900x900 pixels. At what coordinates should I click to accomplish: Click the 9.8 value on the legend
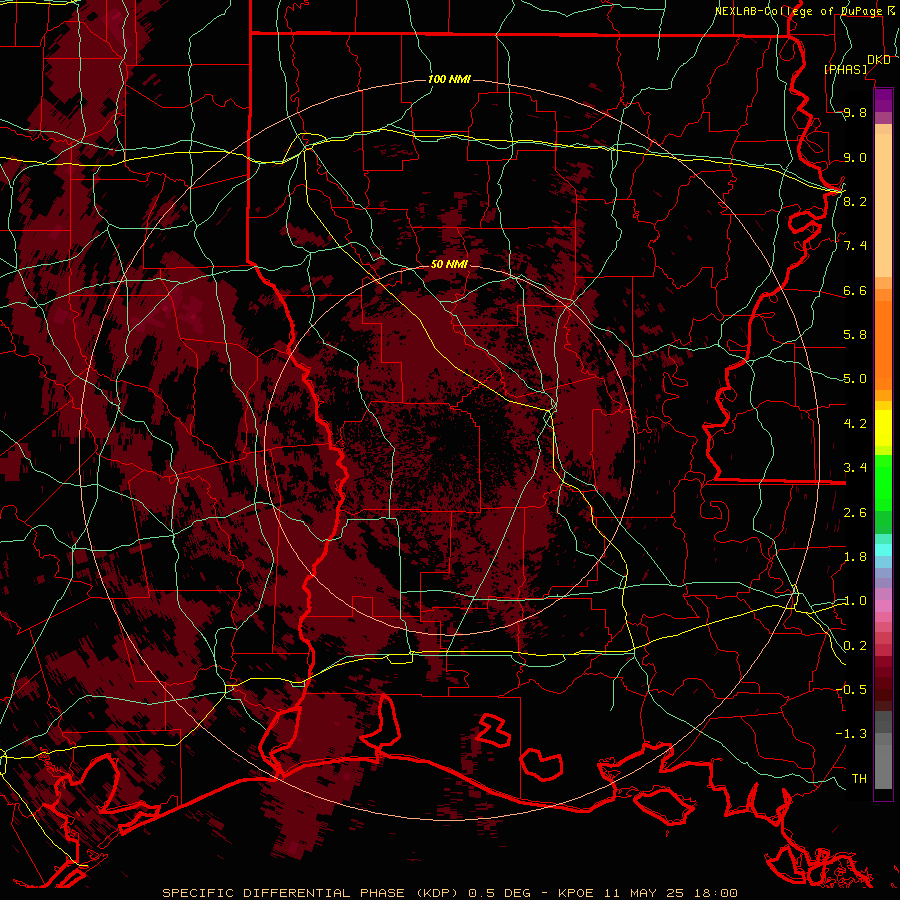[855, 113]
